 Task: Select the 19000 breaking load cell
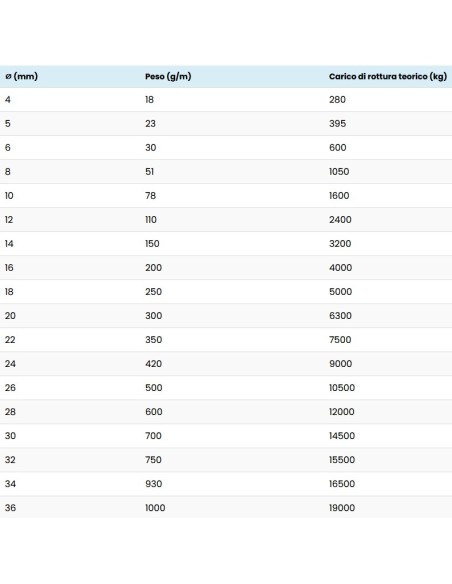tap(342, 508)
